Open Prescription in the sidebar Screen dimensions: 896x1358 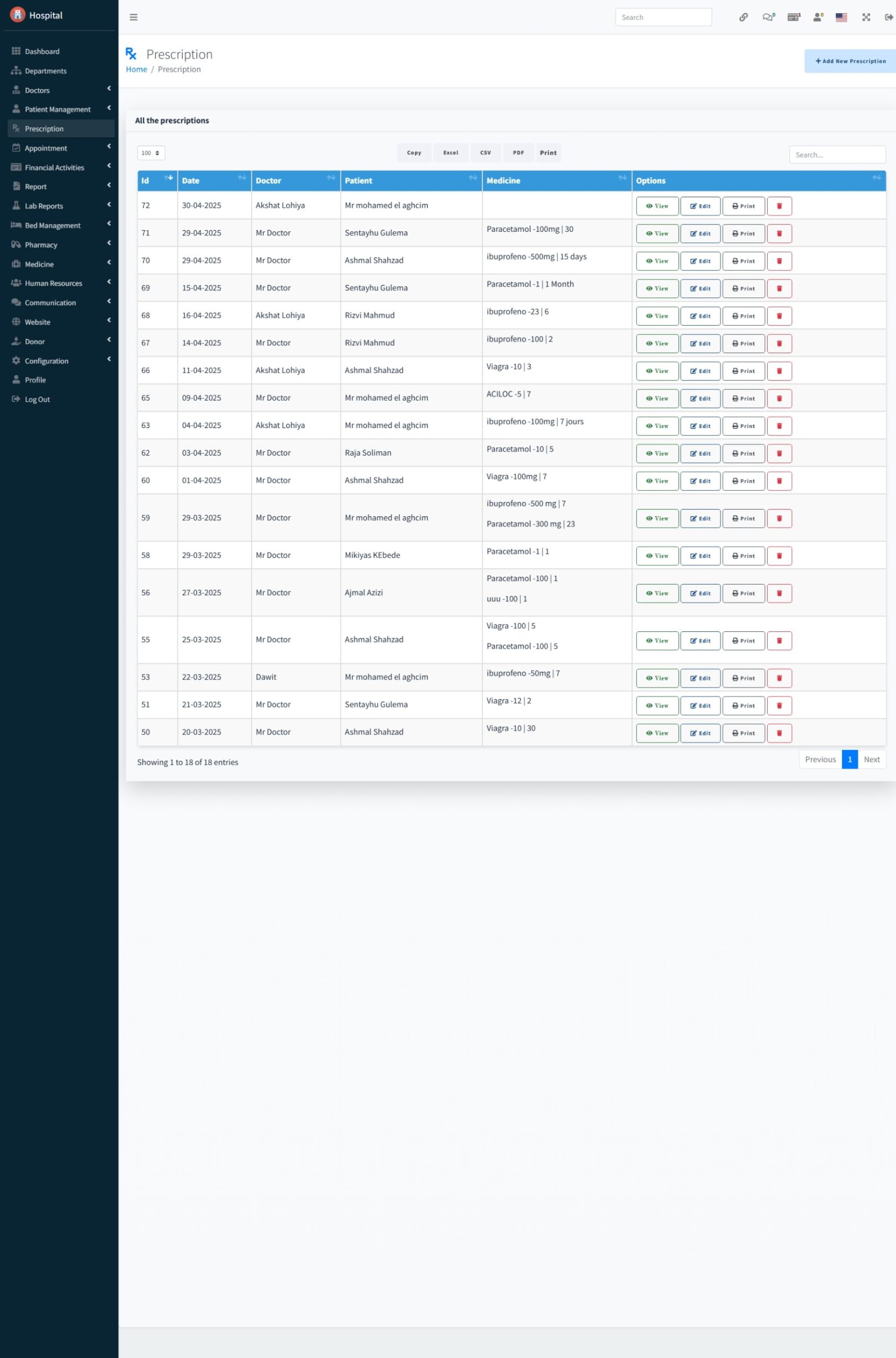[61, 129]
